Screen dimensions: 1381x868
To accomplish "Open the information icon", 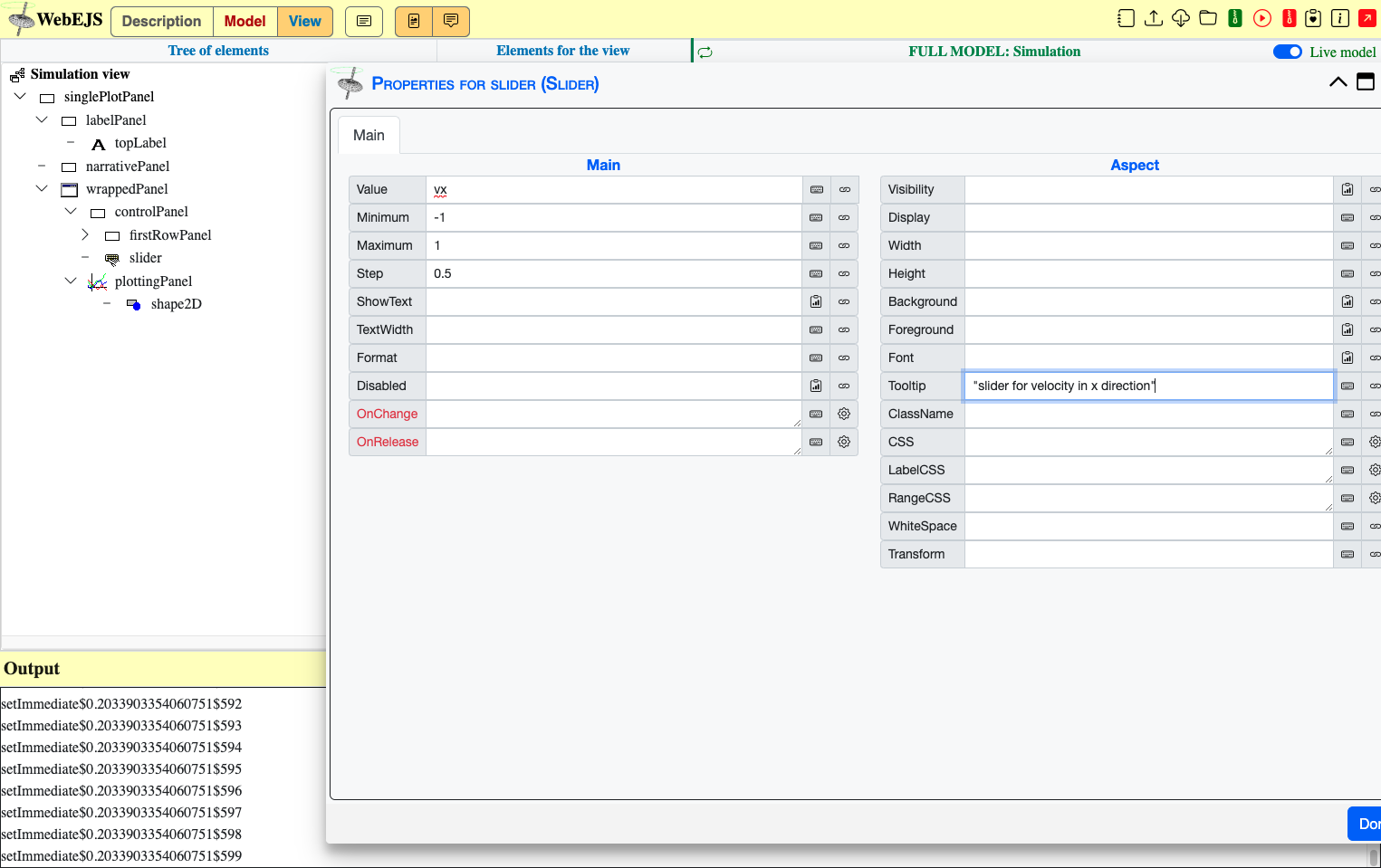I will pyautogui.click(x=1340, y=18).
